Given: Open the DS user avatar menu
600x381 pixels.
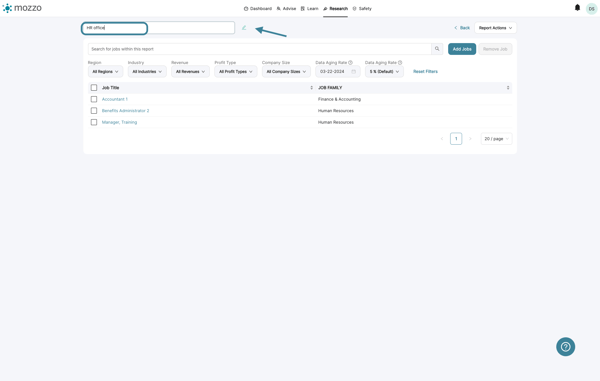Looking at the screenshot, I should point(591,8).
